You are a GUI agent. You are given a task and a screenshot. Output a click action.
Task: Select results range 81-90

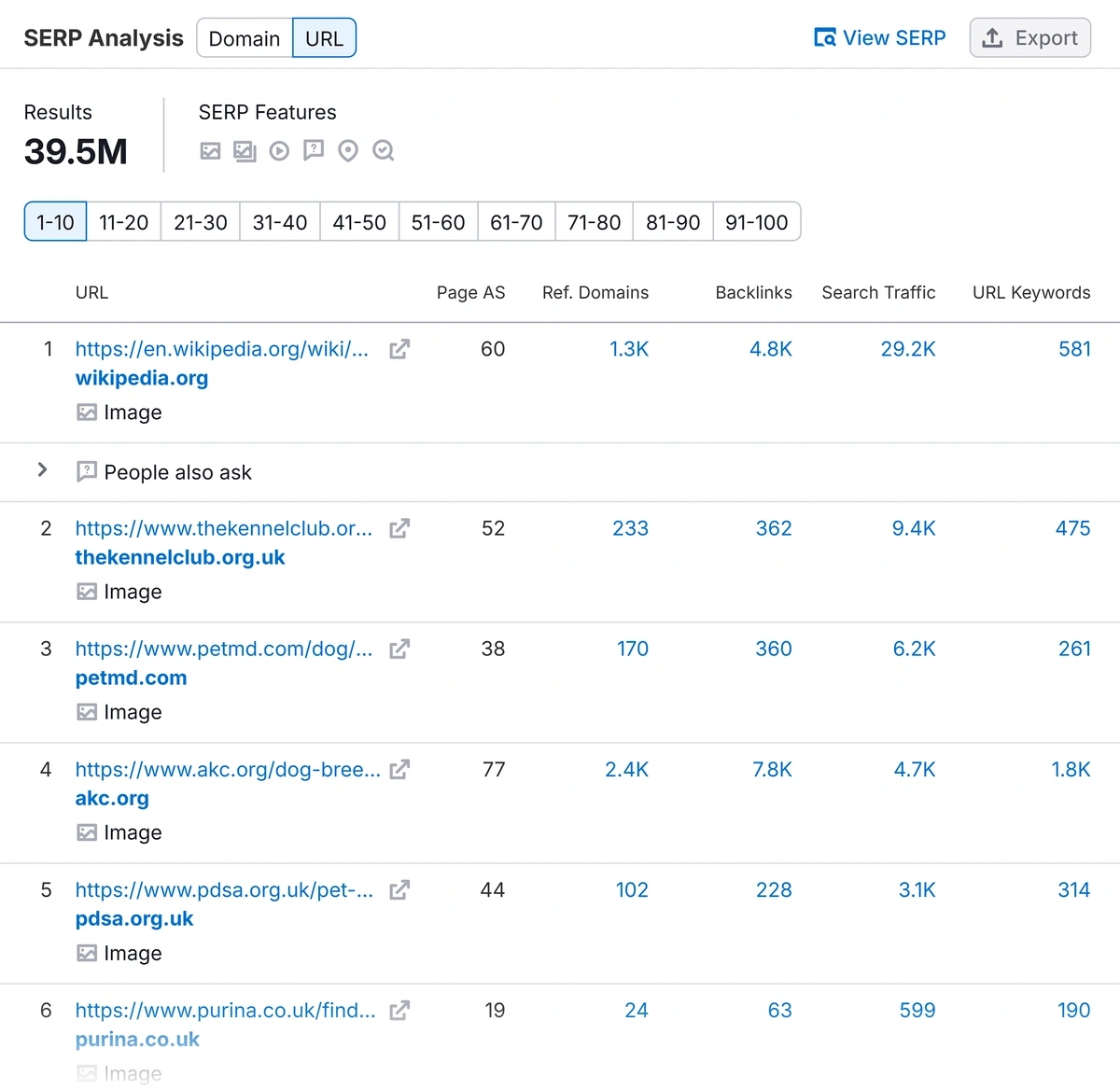[x=673, y=222]
